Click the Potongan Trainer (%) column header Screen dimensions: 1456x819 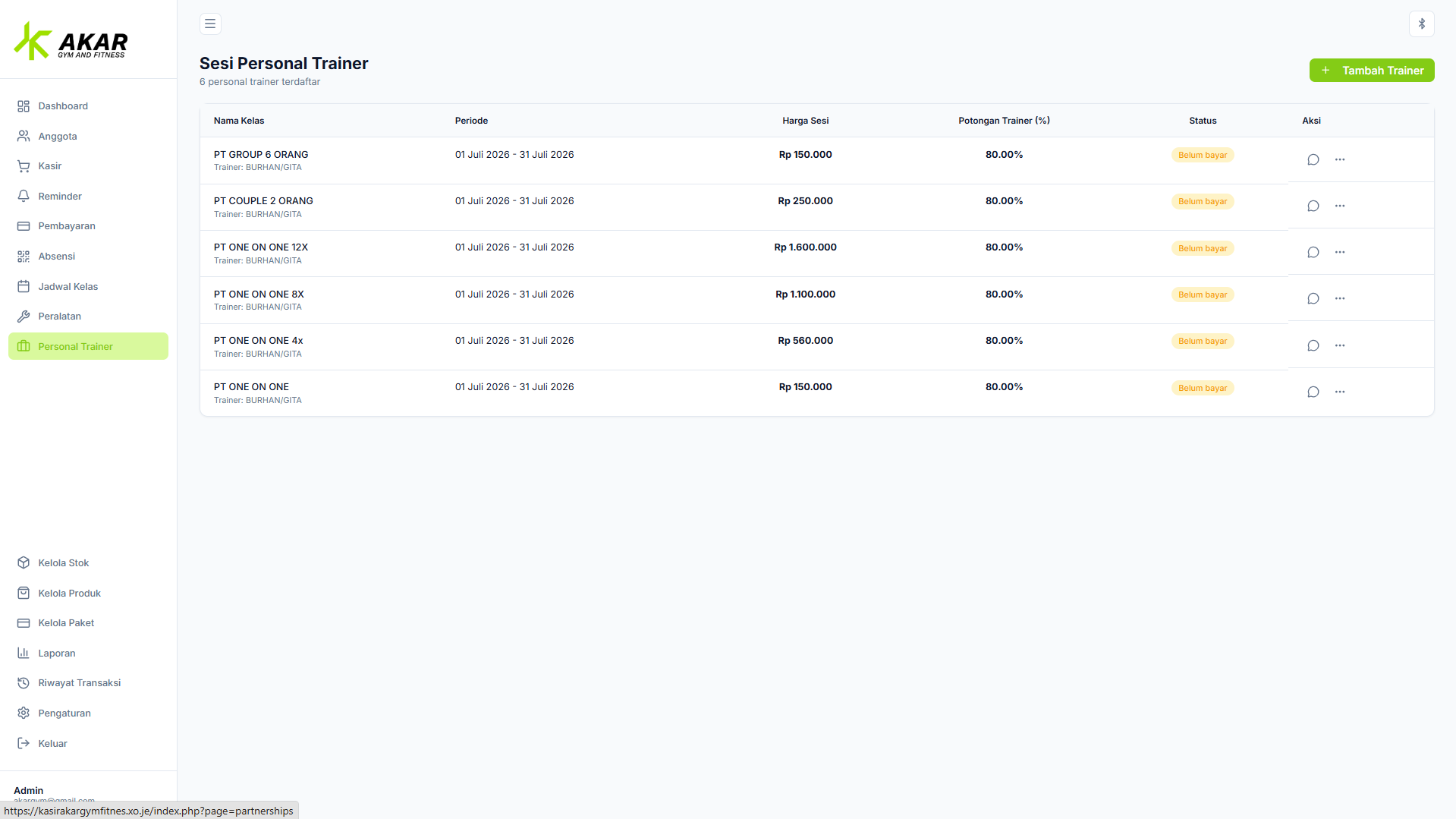[1004, 121]
